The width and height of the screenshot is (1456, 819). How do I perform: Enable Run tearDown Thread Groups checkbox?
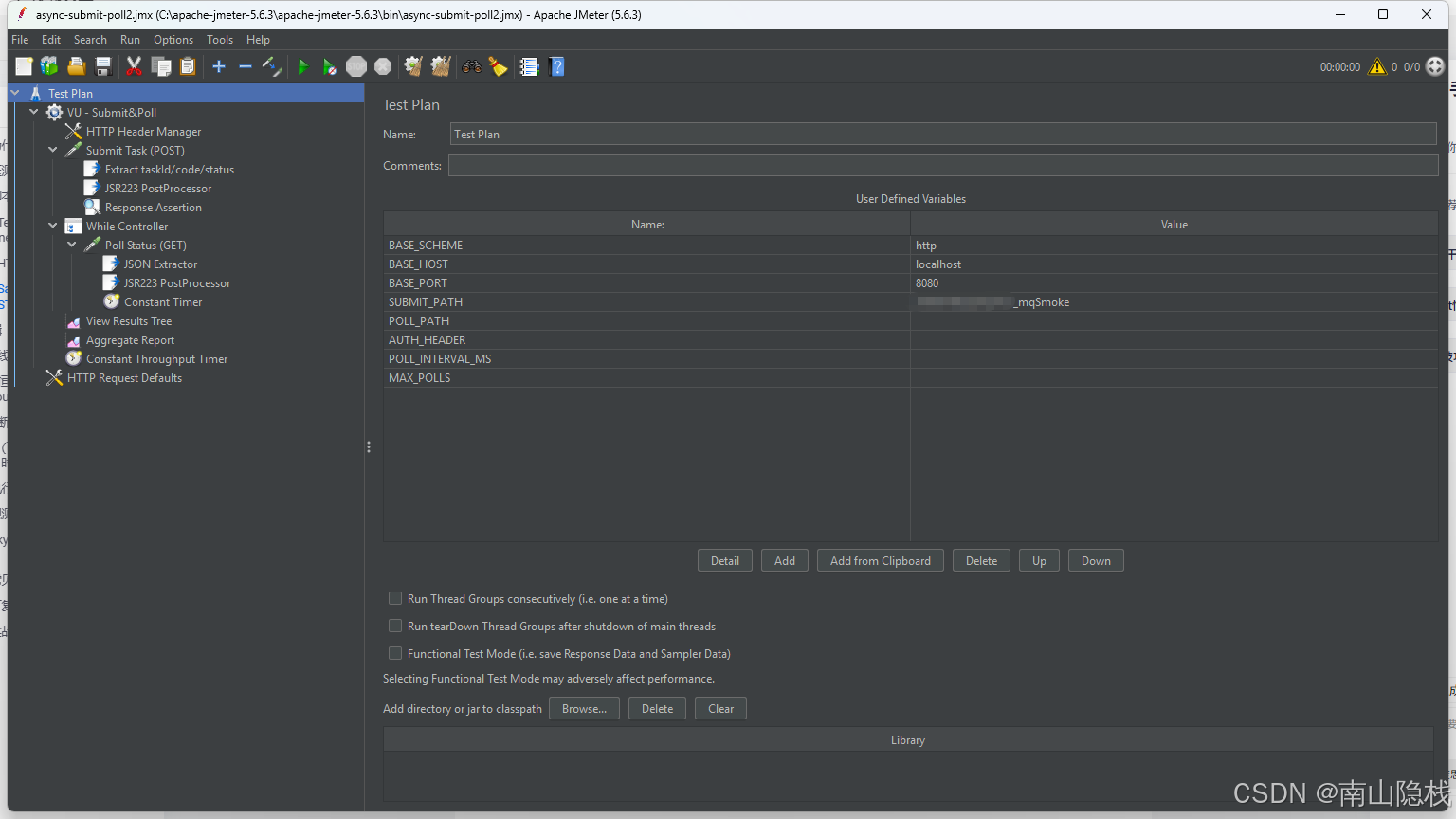coord(395,626)
